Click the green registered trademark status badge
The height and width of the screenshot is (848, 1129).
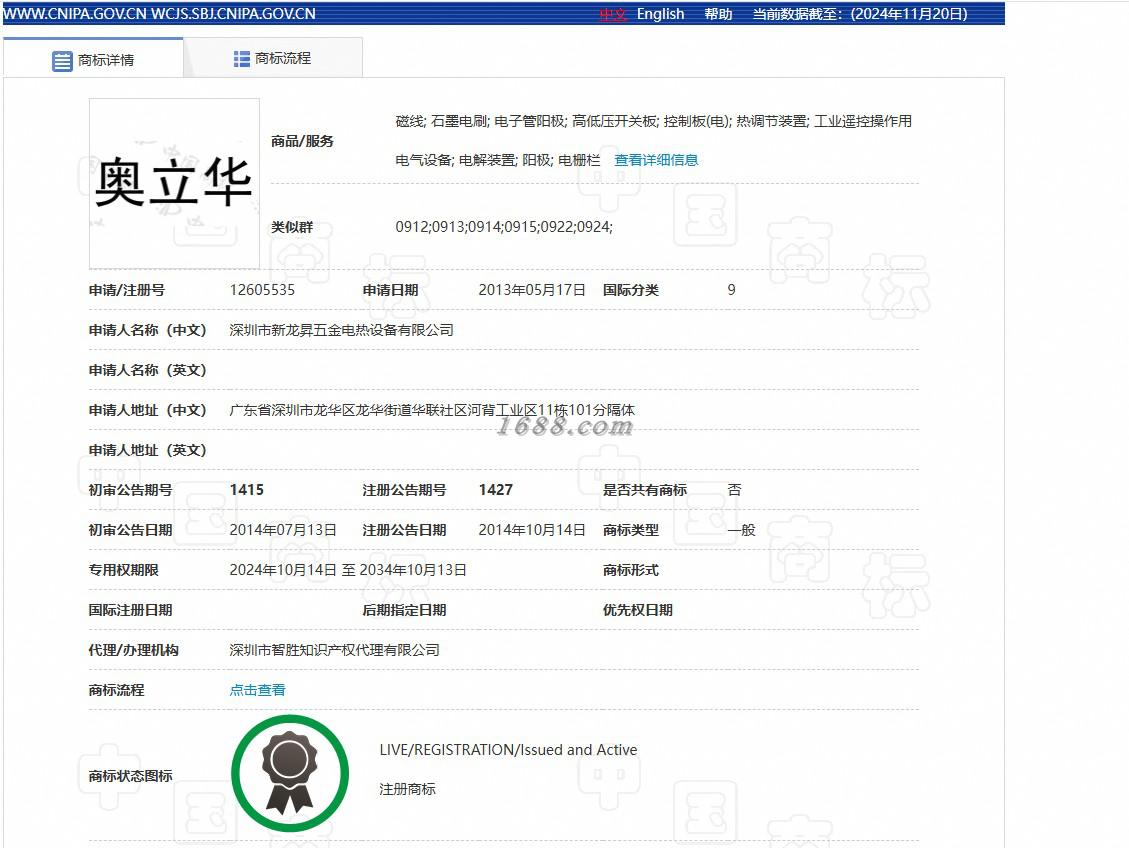coord(290,773)
